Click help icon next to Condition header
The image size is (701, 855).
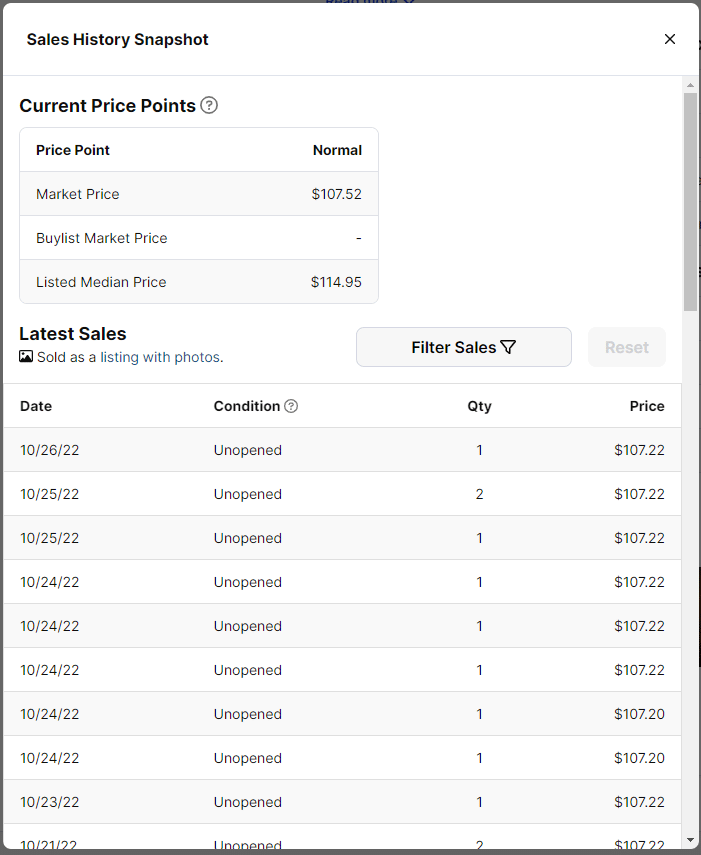click(x=291, y=406)
